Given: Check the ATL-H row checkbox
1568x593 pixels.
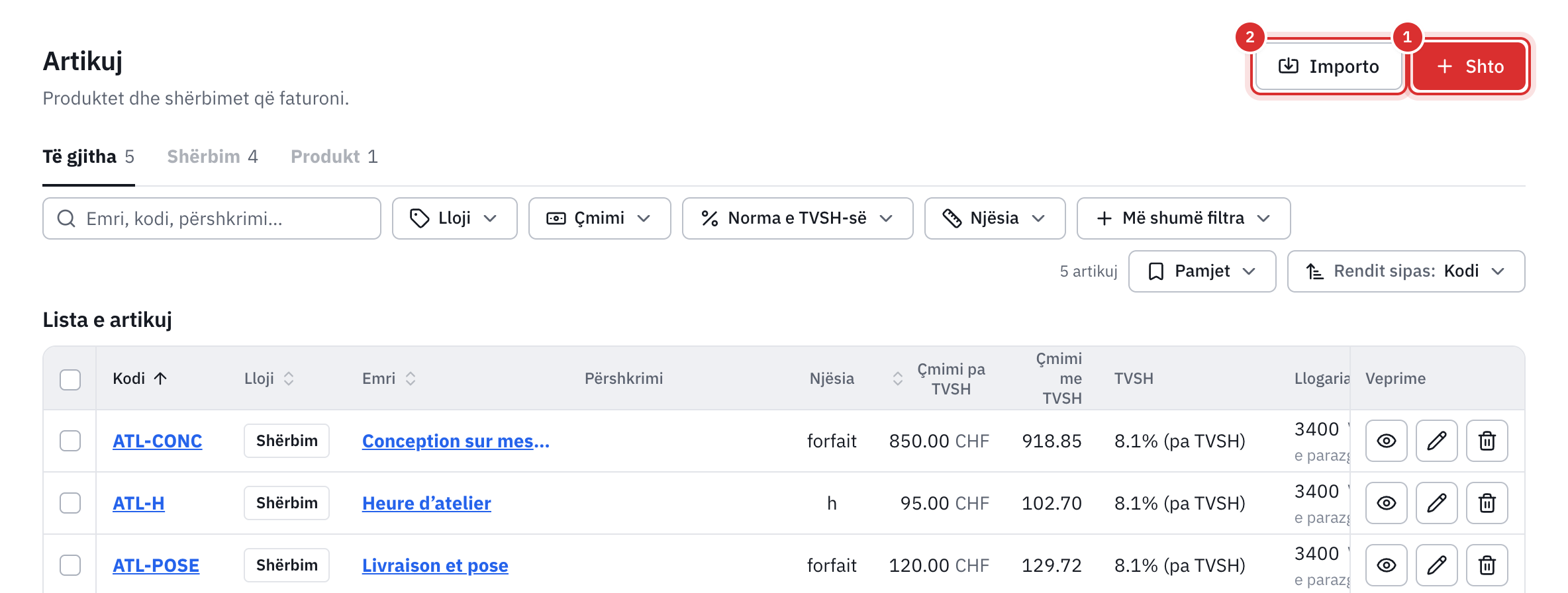Looking at the screenshot, I should click(70, 503).
